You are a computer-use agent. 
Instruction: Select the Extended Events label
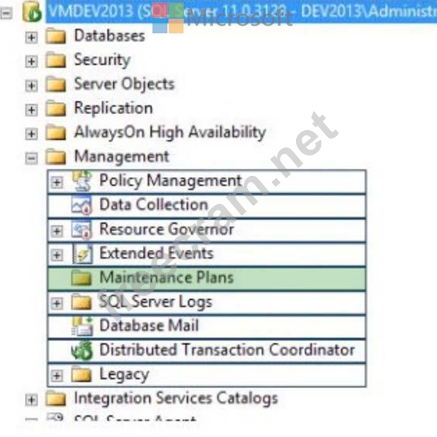pos(156,253)
